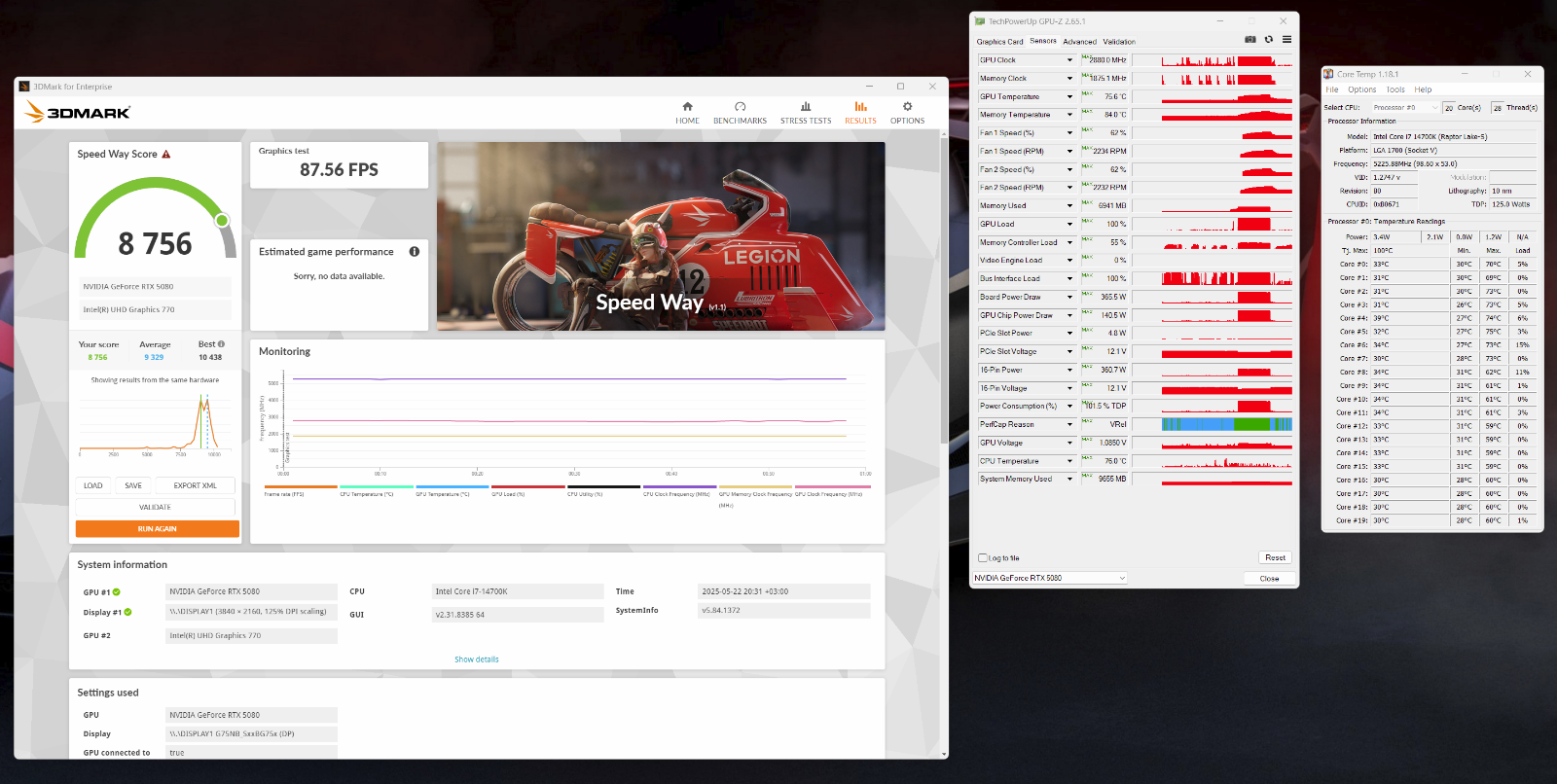Click the GPU-Z refresh icon
1557x784 pixels.
pyautogui.click(x=1268, y=40)
